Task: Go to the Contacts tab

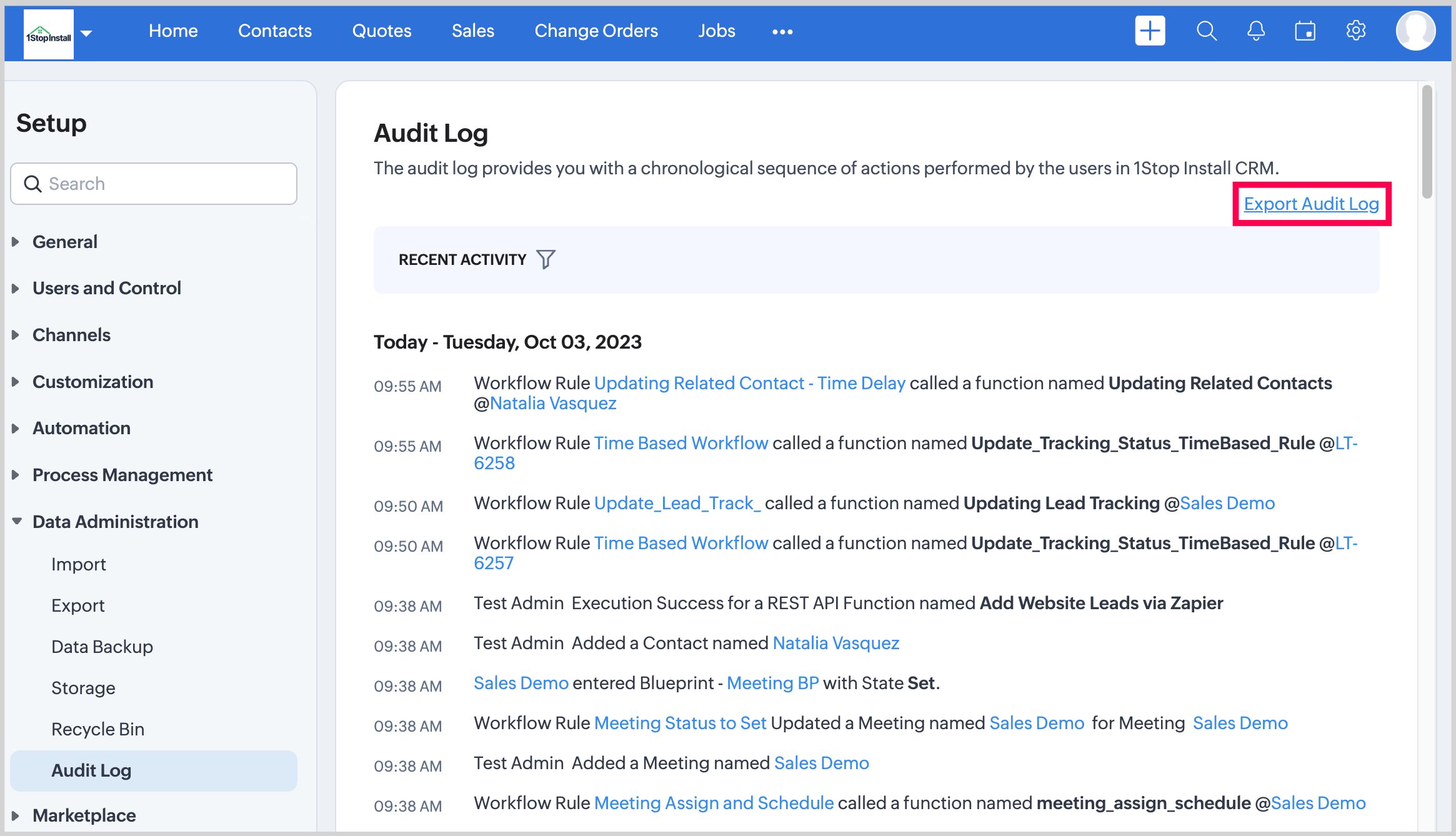Action: (274, 31)
